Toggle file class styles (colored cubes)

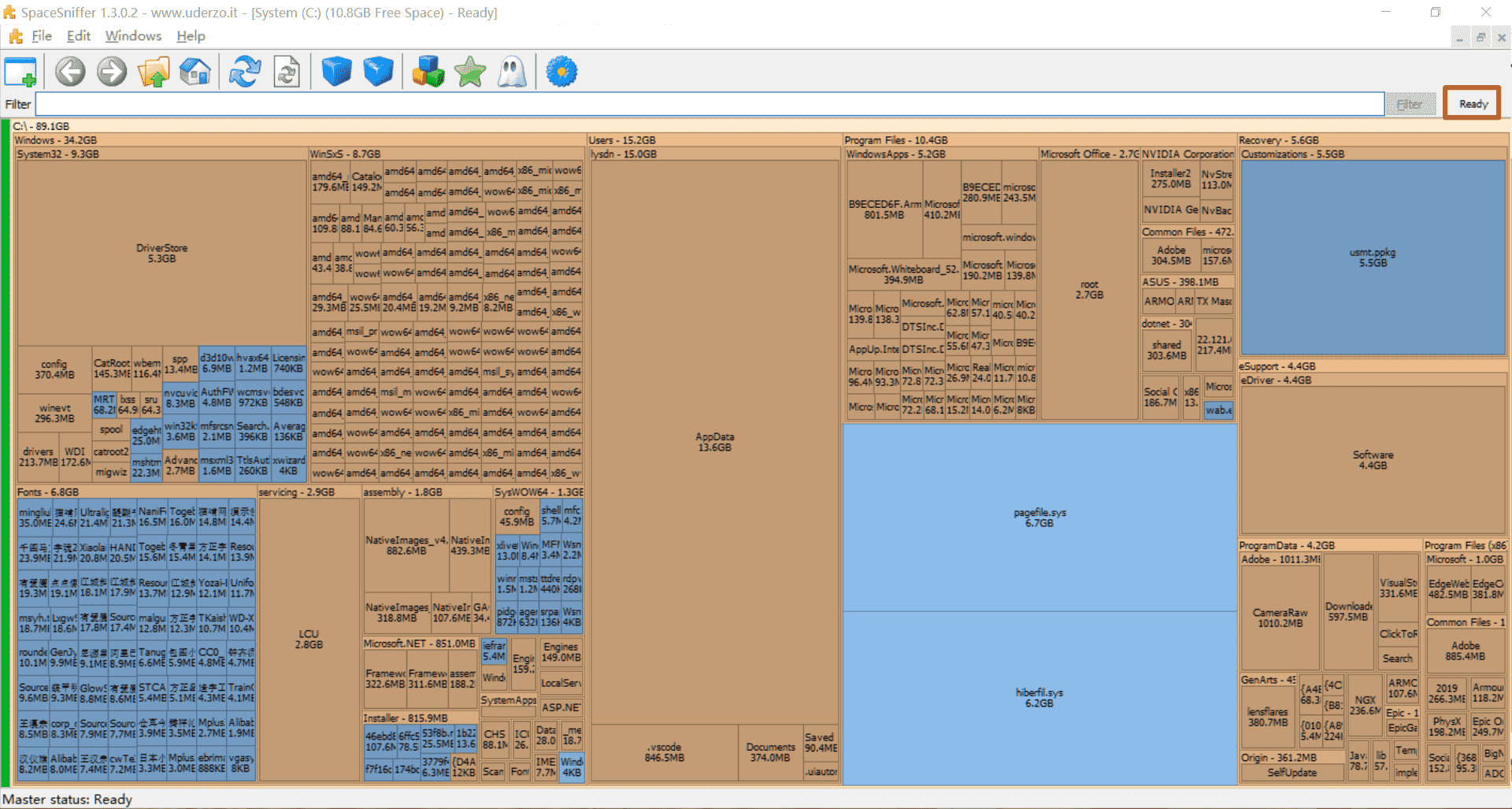coord(428,72)
